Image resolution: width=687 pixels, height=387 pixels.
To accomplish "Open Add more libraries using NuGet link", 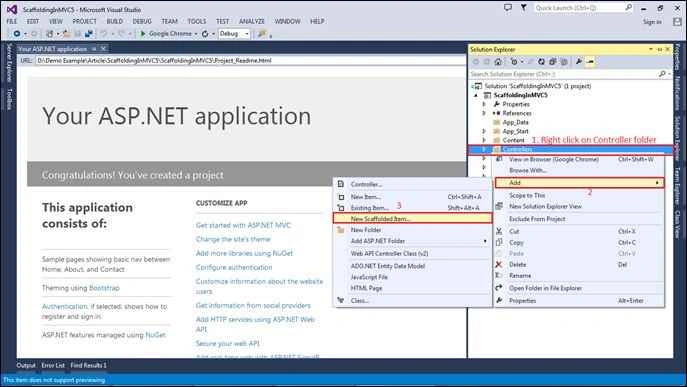I will coord(244,253).
